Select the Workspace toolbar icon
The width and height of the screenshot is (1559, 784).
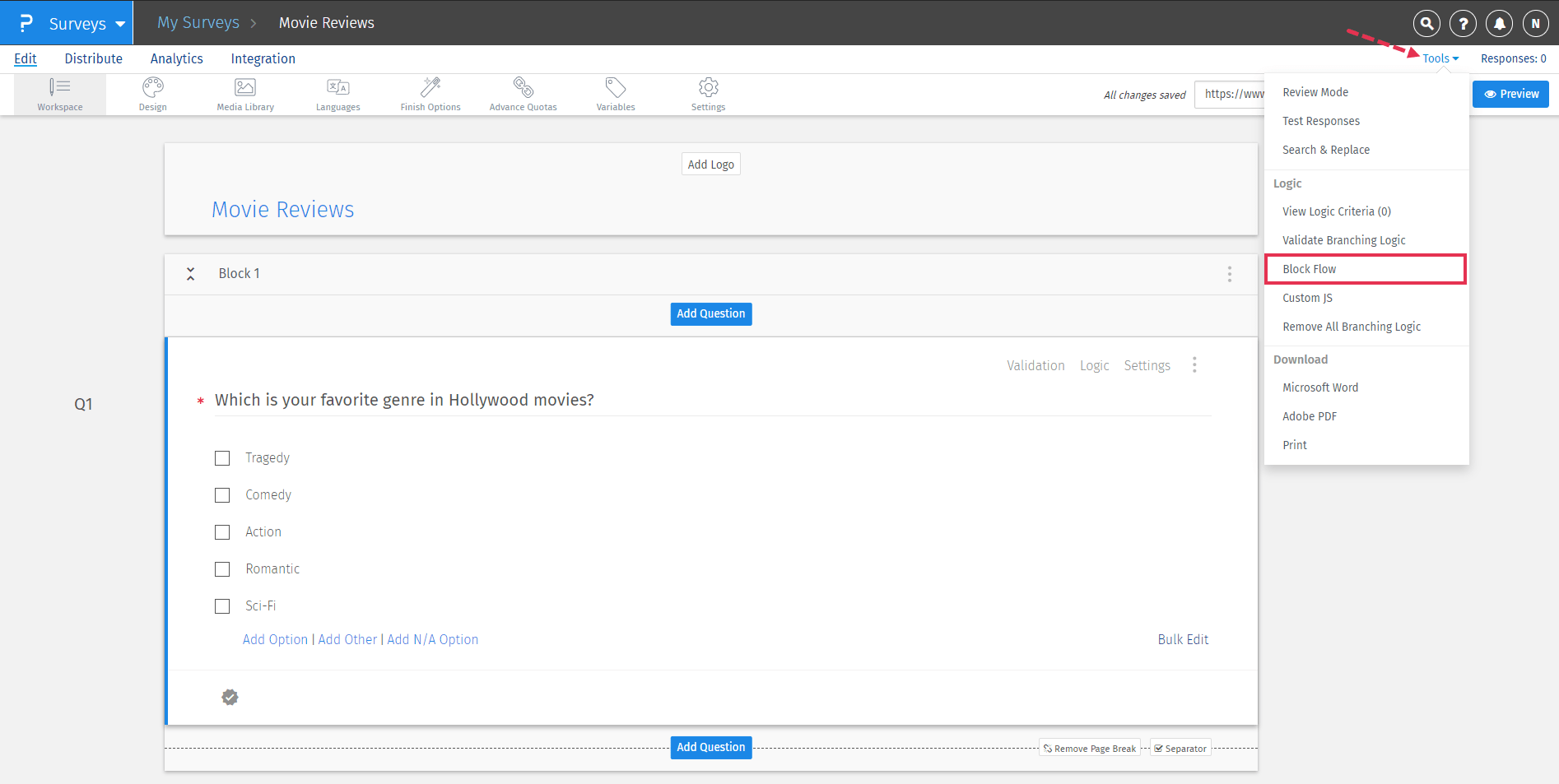[60, 95]
